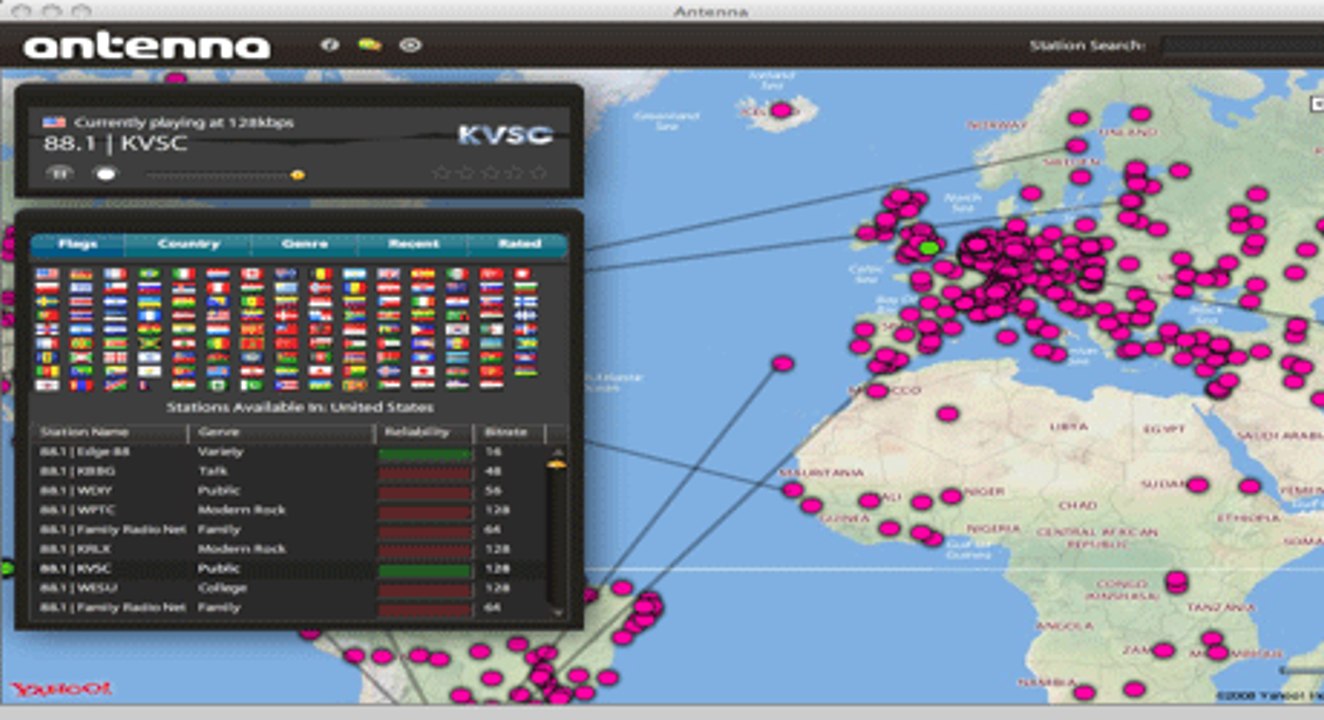Sort by the Reliability column

pos(423,433)
